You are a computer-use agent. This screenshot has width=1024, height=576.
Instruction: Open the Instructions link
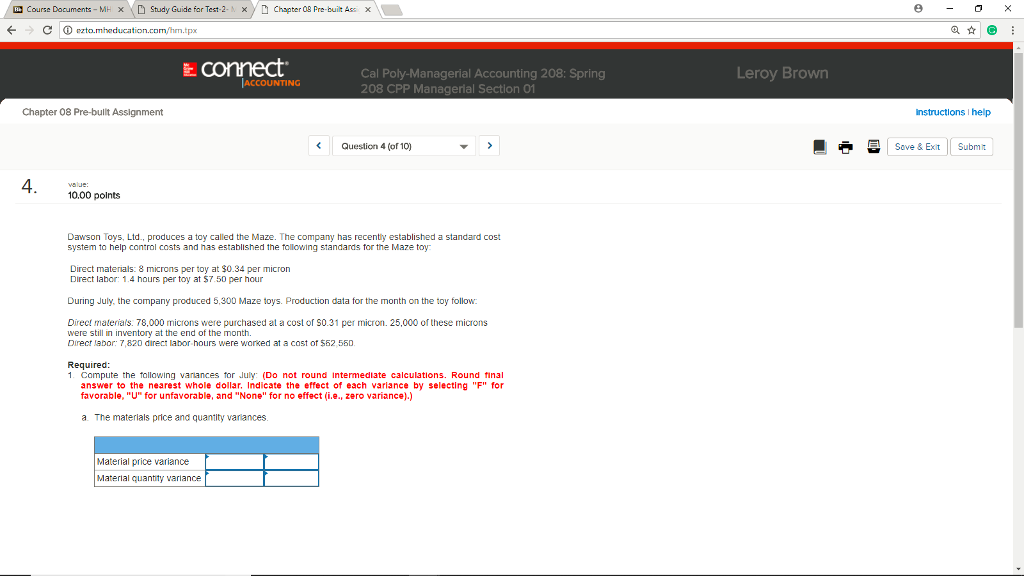point(940,112)
